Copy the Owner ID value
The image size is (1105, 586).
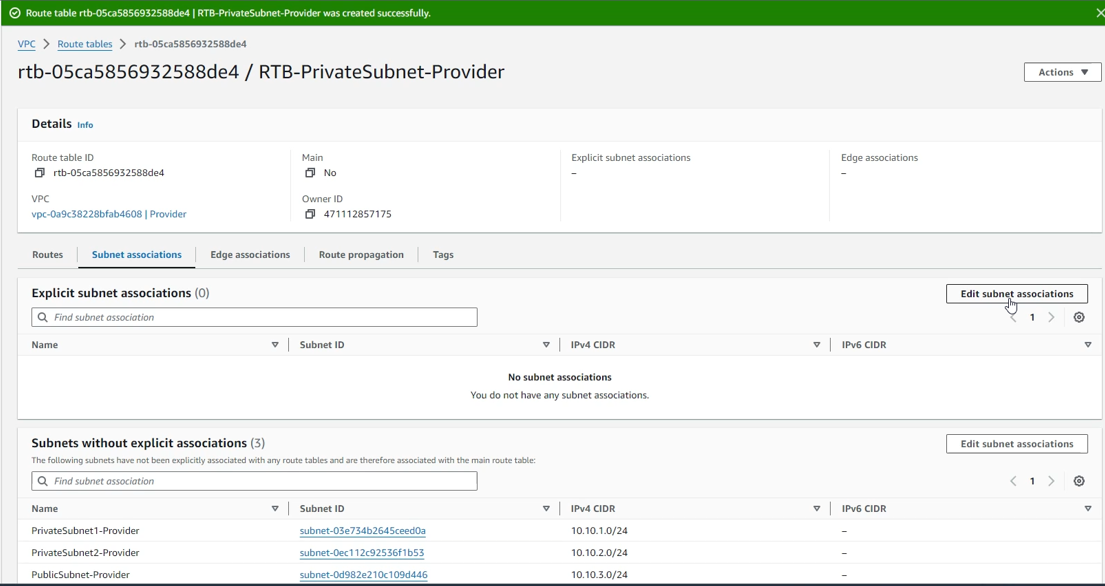[x=310, y=214]
